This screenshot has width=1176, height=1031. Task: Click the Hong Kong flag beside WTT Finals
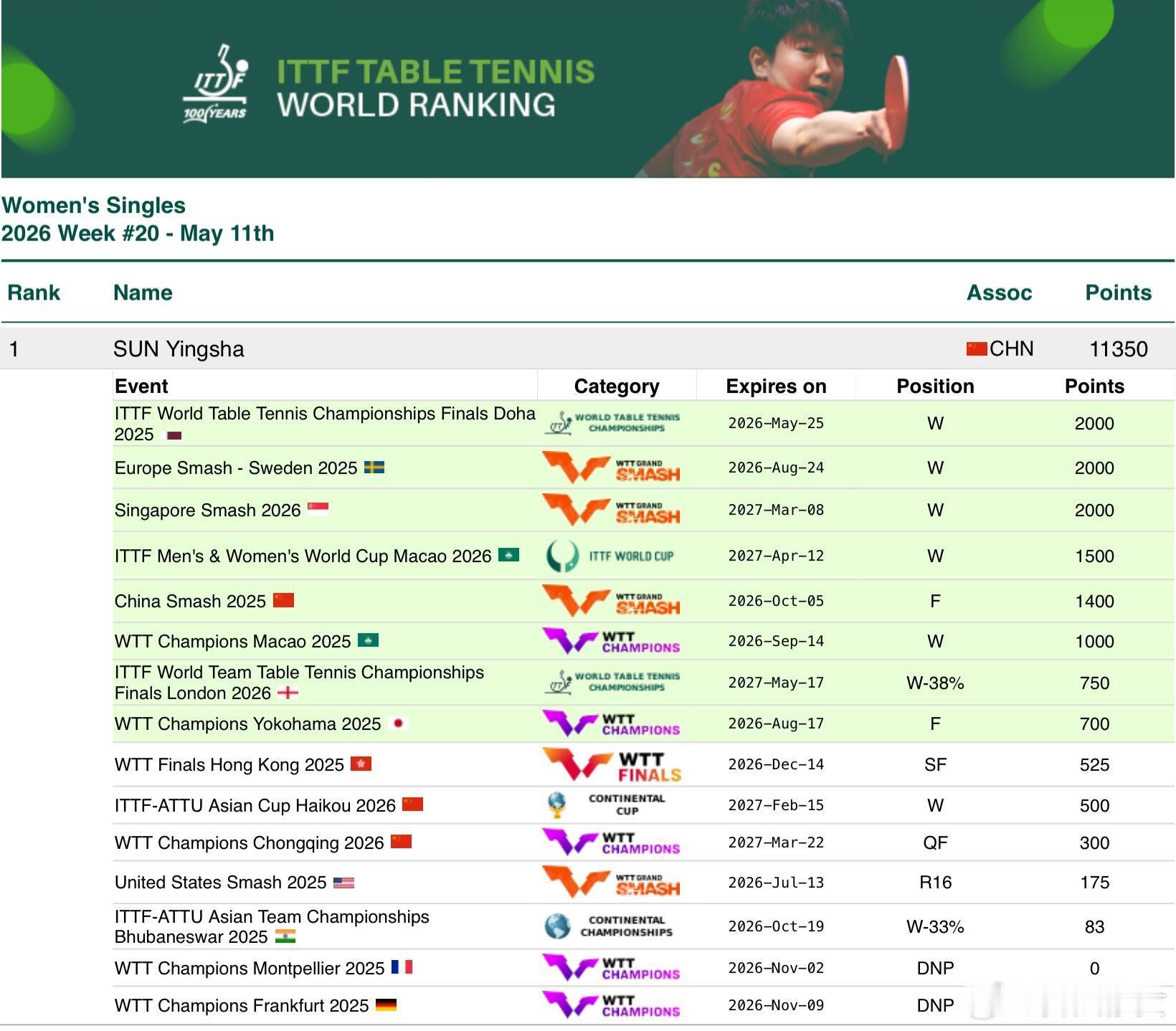361,764
